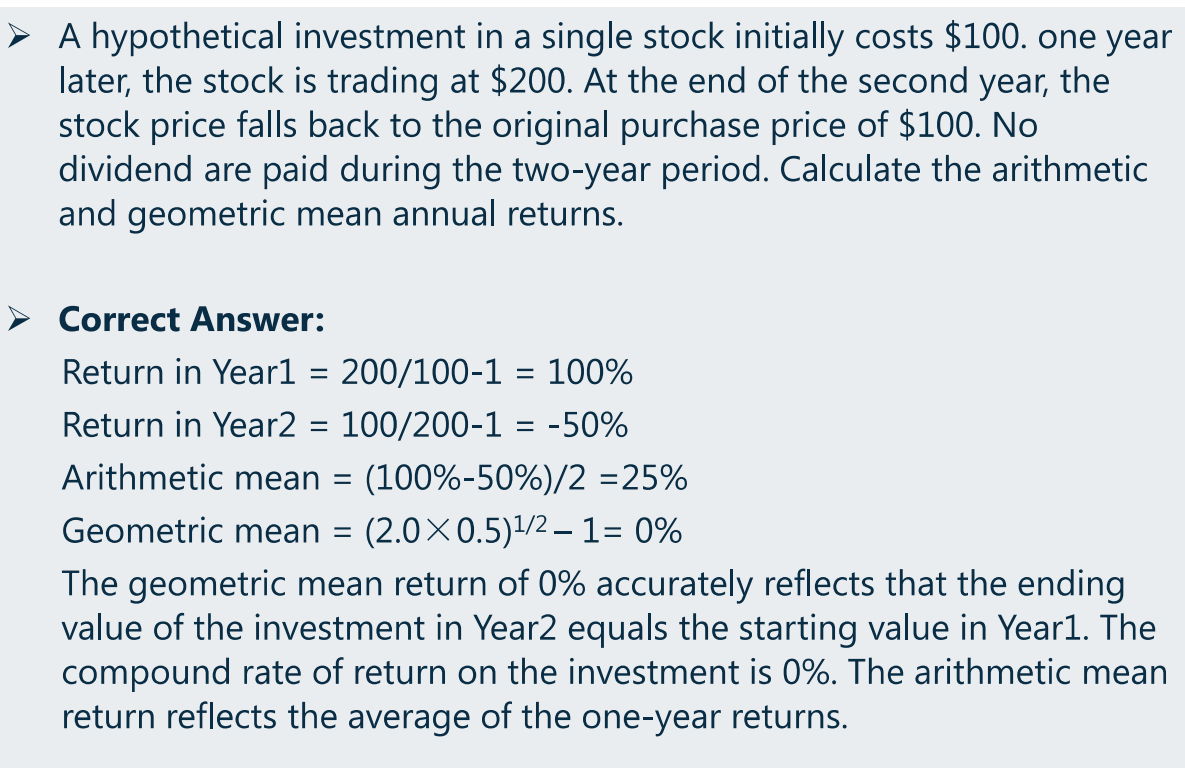
Task: Click the line starting 'compound rate of return'
Action: (614, 673)
